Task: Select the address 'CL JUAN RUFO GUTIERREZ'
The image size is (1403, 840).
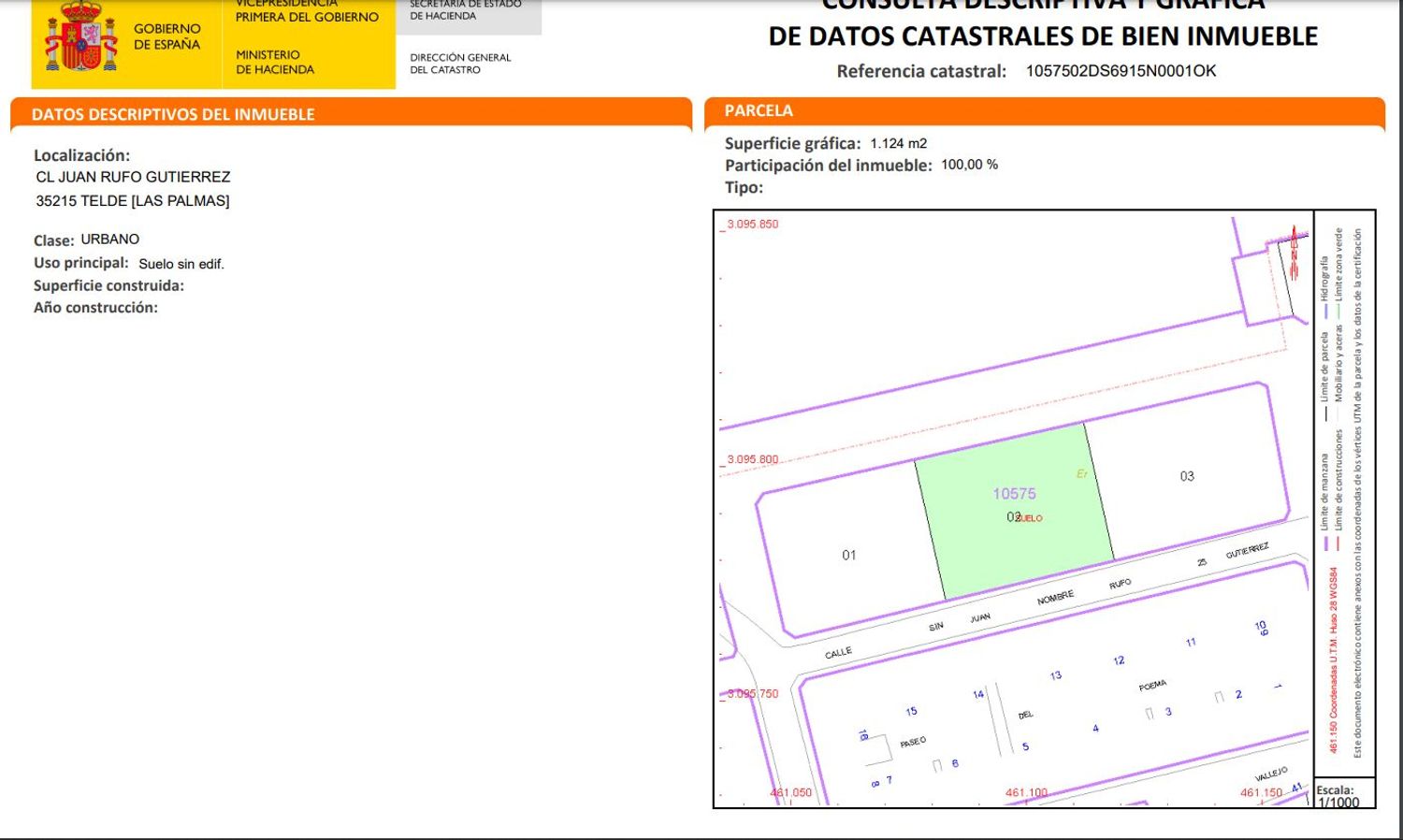Action: coord(133,177)
